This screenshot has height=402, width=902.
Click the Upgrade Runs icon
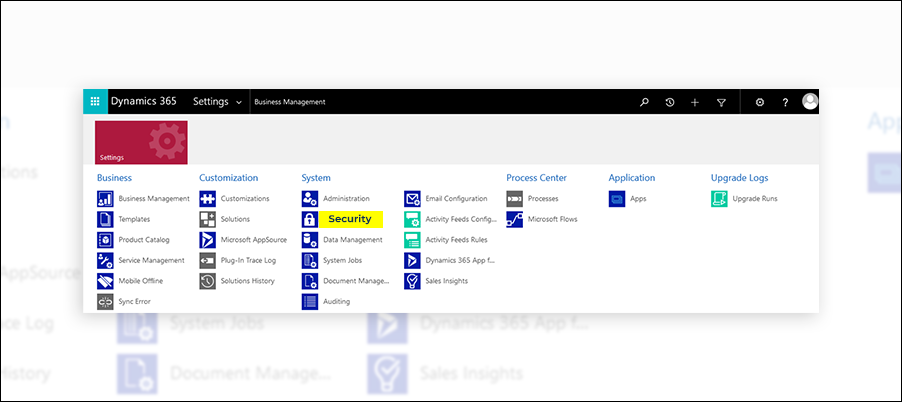point(720,199)
